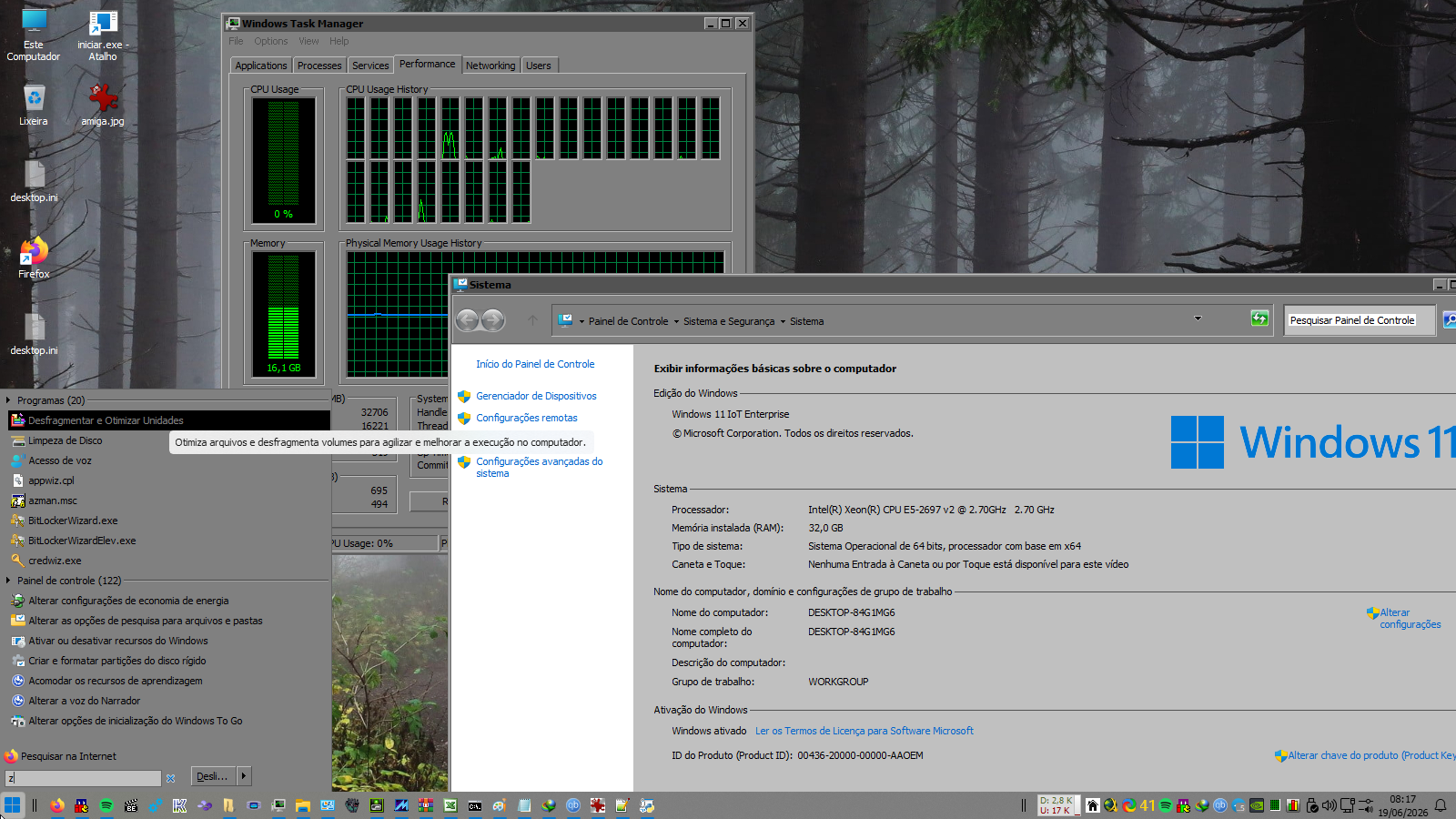
Task: Click the Desli... shutdown button
Action: pos(213,776)
